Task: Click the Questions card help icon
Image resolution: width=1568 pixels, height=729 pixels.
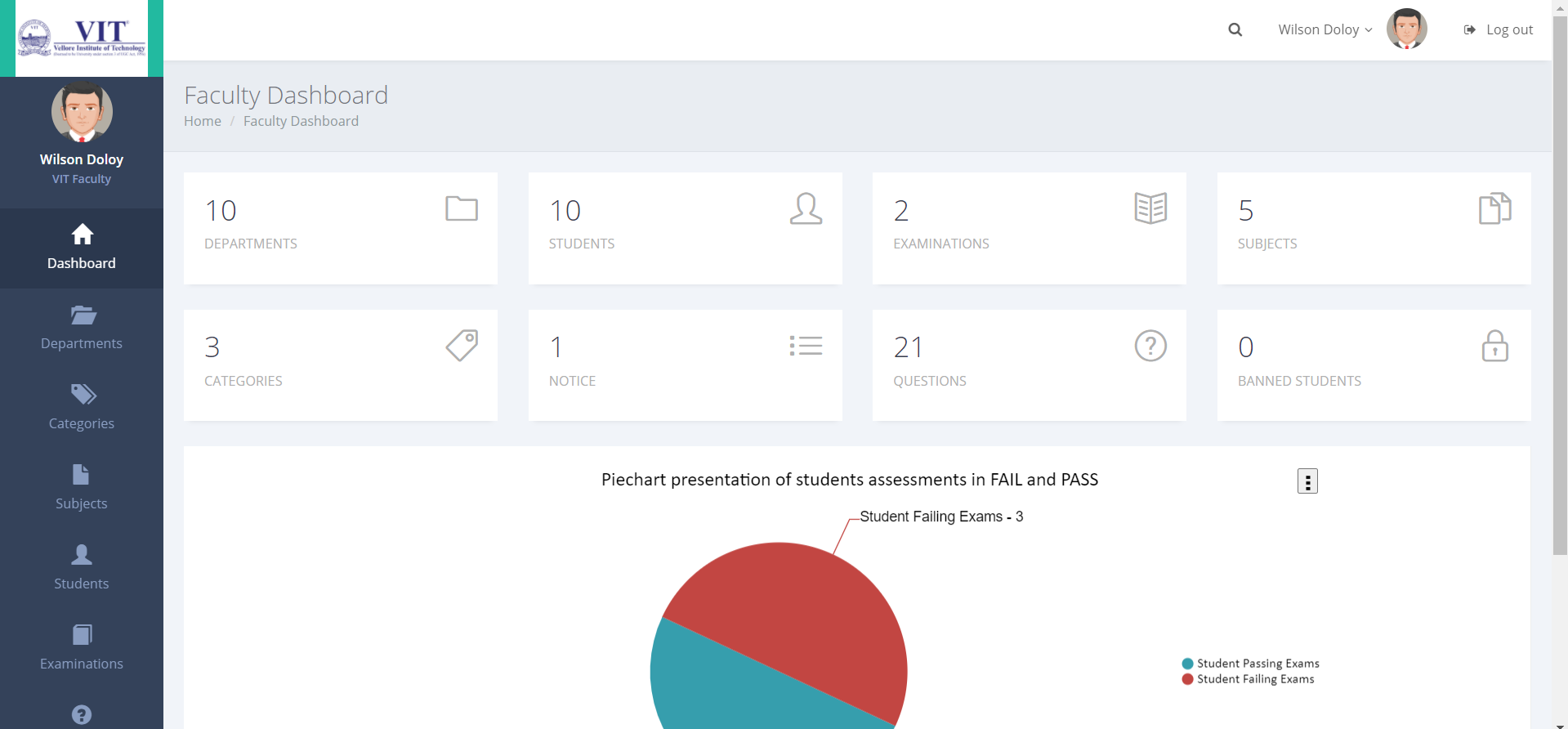Action: [x=1150, y=346]
